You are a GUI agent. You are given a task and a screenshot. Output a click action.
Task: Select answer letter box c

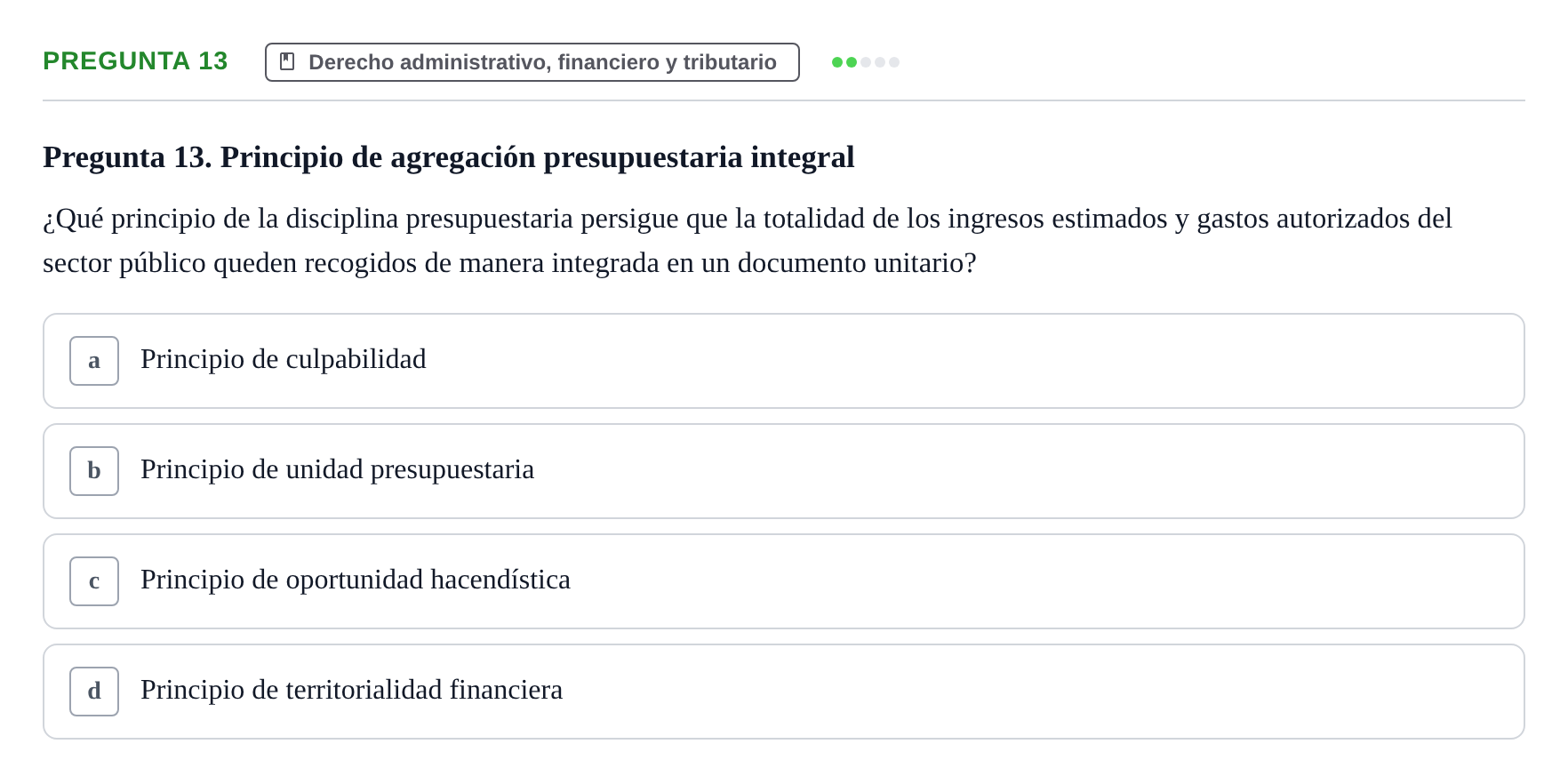pyautogui.click(x=94, y=581)
